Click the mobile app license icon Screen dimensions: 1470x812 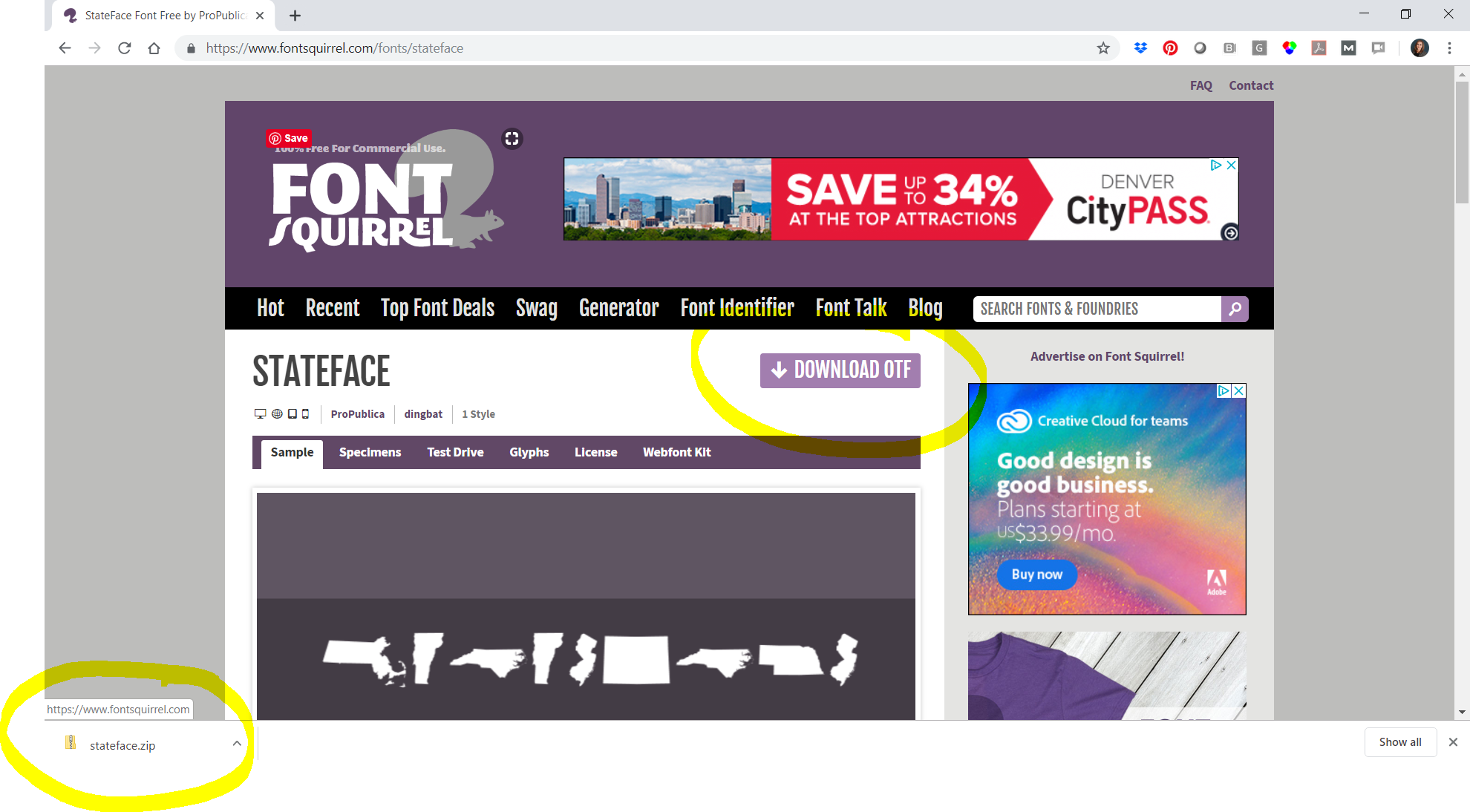pos(305,413)
